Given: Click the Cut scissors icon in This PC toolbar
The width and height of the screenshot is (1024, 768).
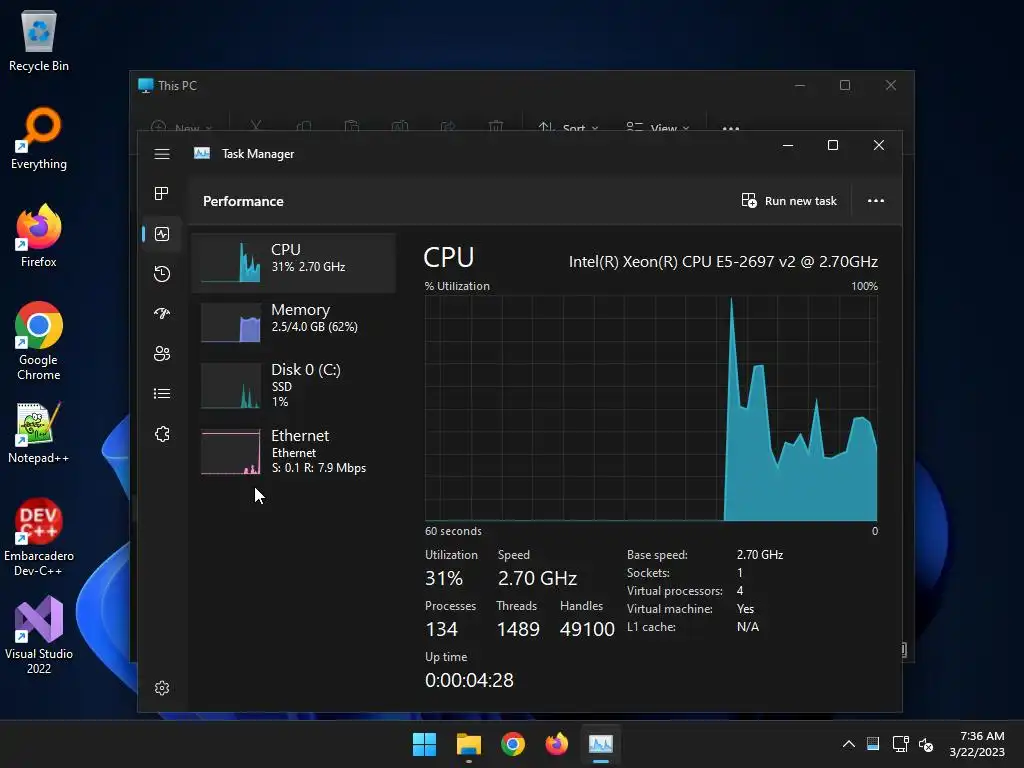Looking at the screenshot, I should click(x=256, y=127).
